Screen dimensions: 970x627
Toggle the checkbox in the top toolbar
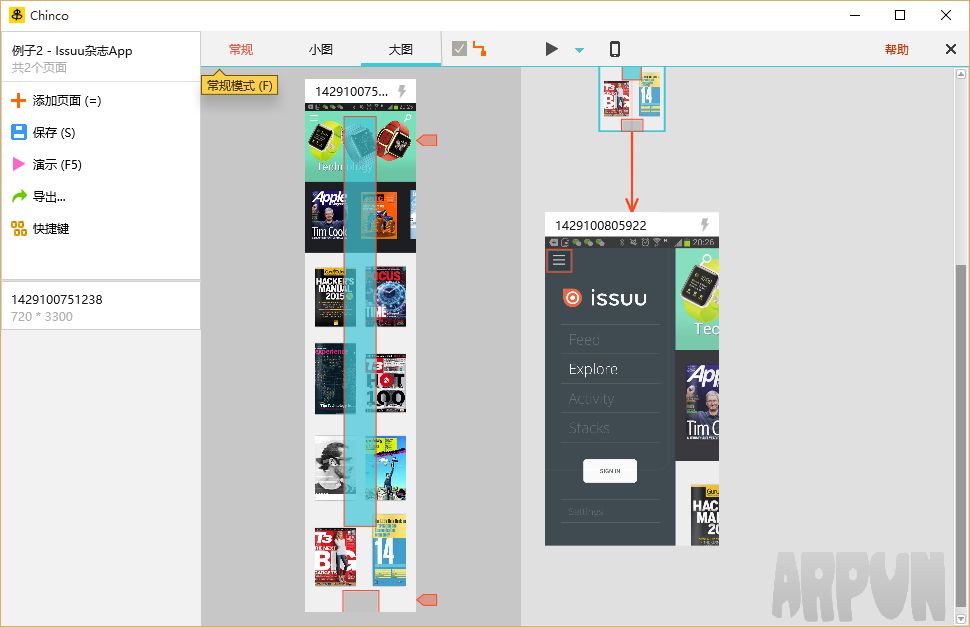tap(459, 49)
